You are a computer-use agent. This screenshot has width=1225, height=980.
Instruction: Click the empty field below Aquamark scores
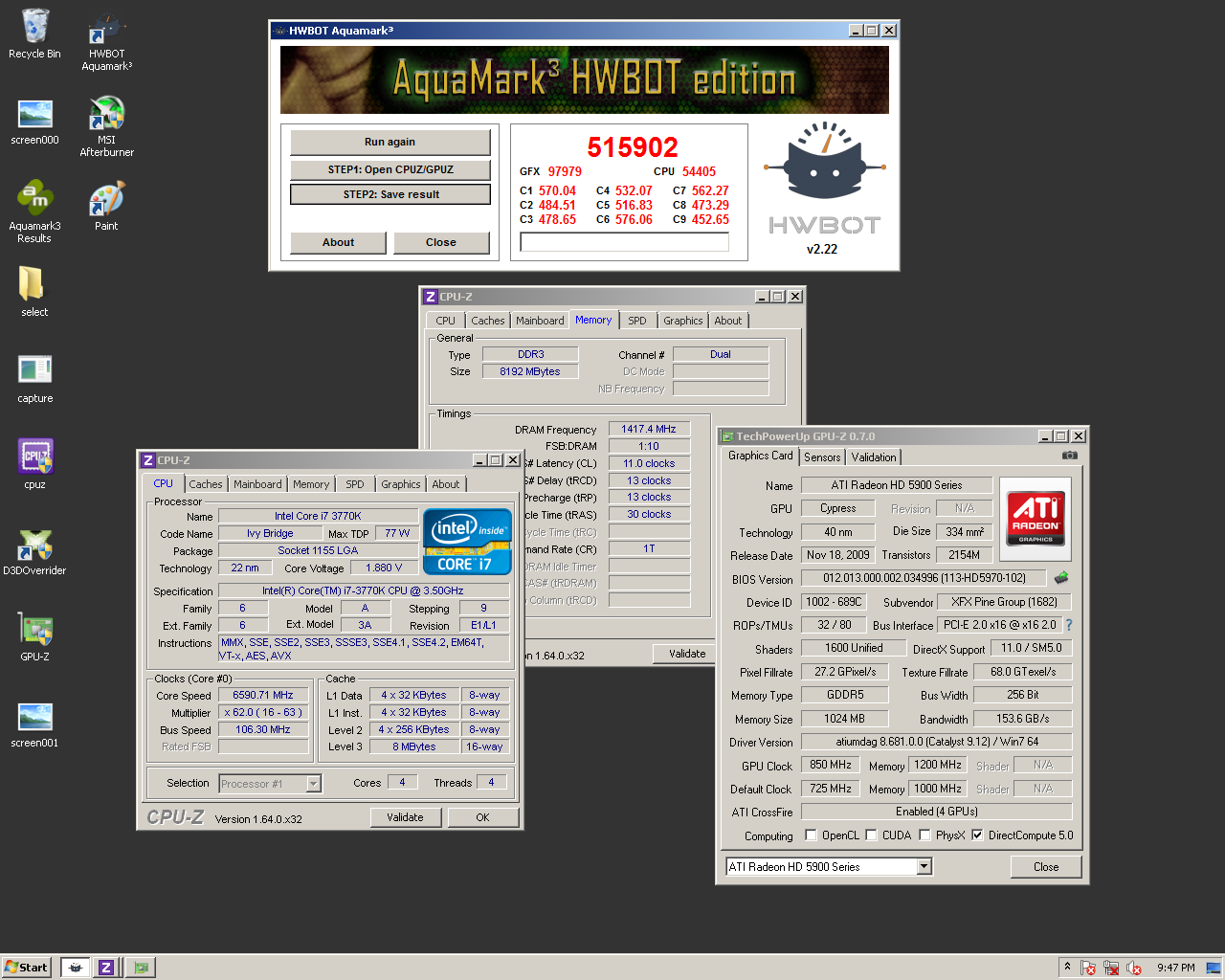click(624, 243)
